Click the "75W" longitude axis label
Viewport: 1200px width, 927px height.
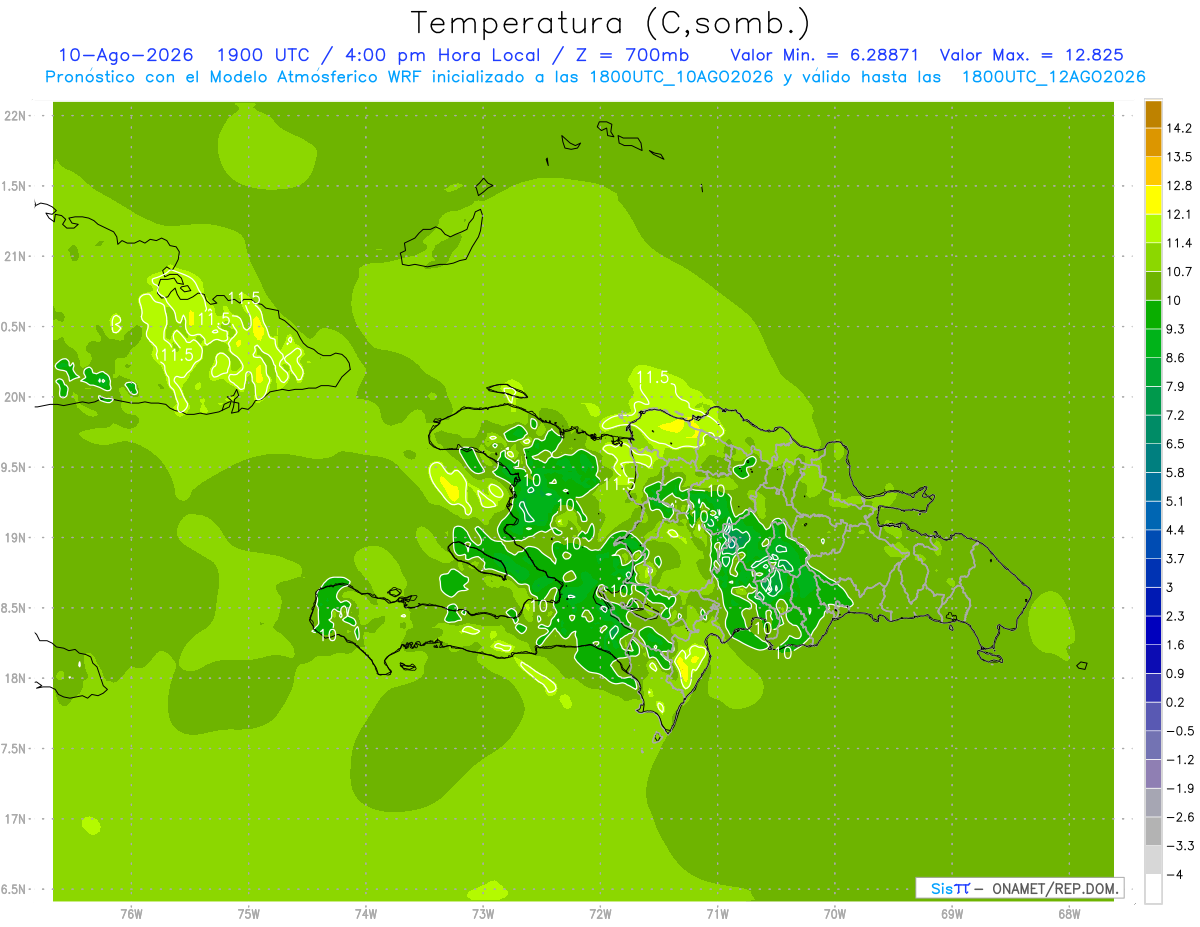pos(249,914)
